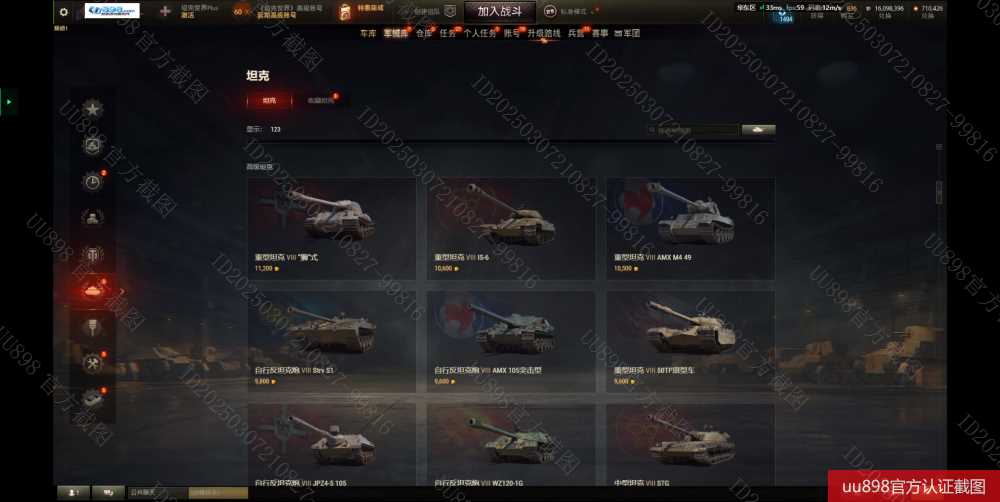Open the tank icon category in sidebar

[93, 291]
